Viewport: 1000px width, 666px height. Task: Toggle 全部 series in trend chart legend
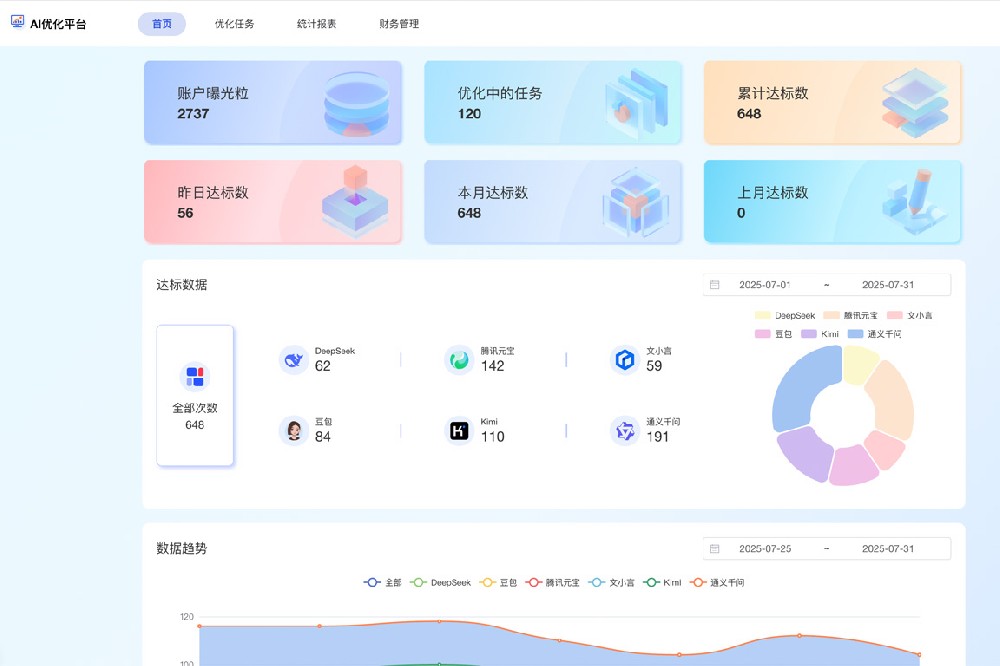pos(382,582)
